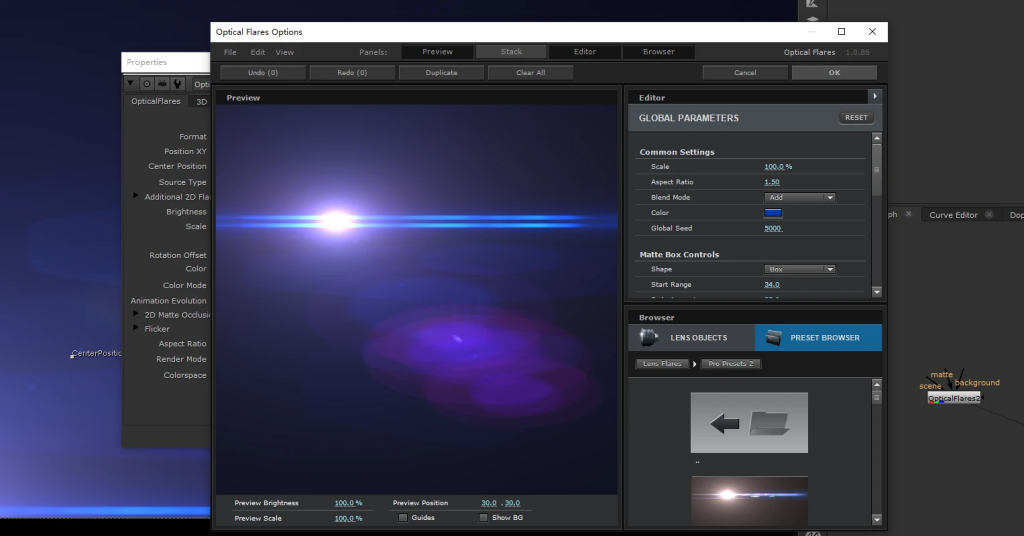Click the Lens Objects lens icon
Image resolution: width=1024 pixels, height=536 pixels.
pos(648,337)
